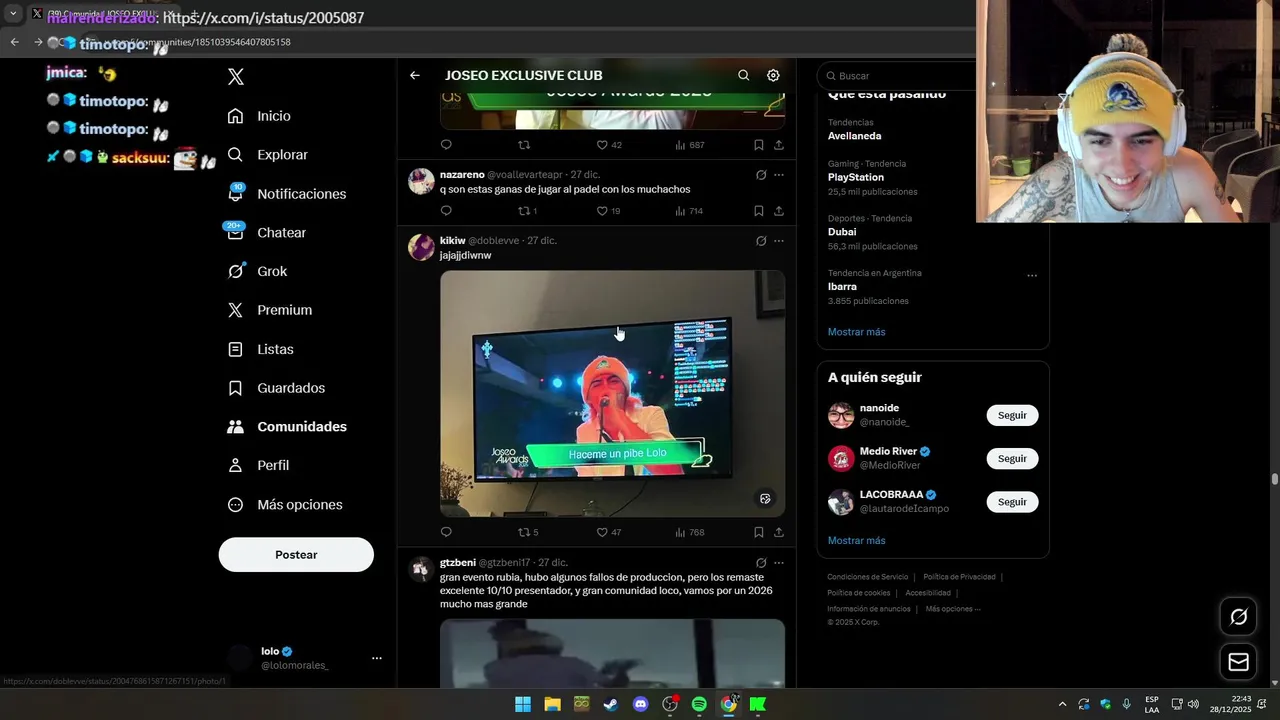Open nazareno's profile name

[x=462, y=175]
